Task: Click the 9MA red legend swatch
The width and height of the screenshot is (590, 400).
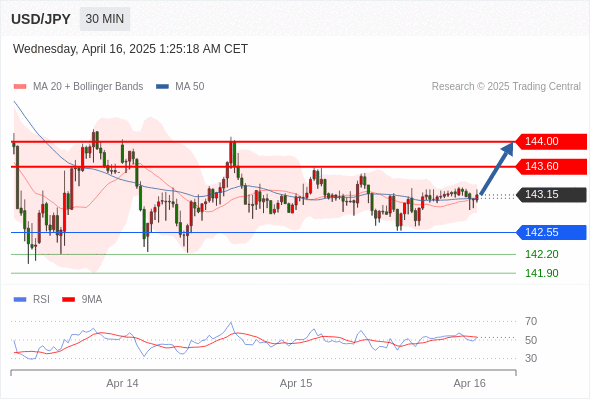Action: pyautogui.click(x=68, y=300)
